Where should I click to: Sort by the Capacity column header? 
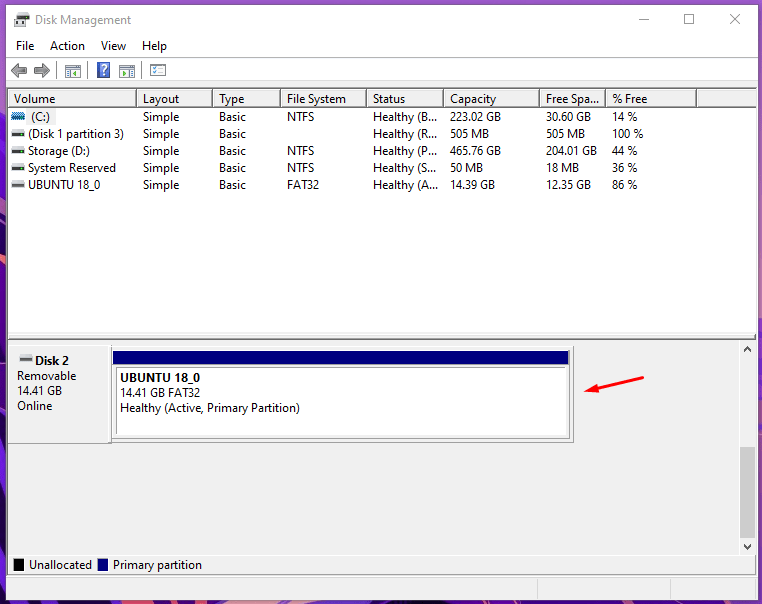click(491, 99)
